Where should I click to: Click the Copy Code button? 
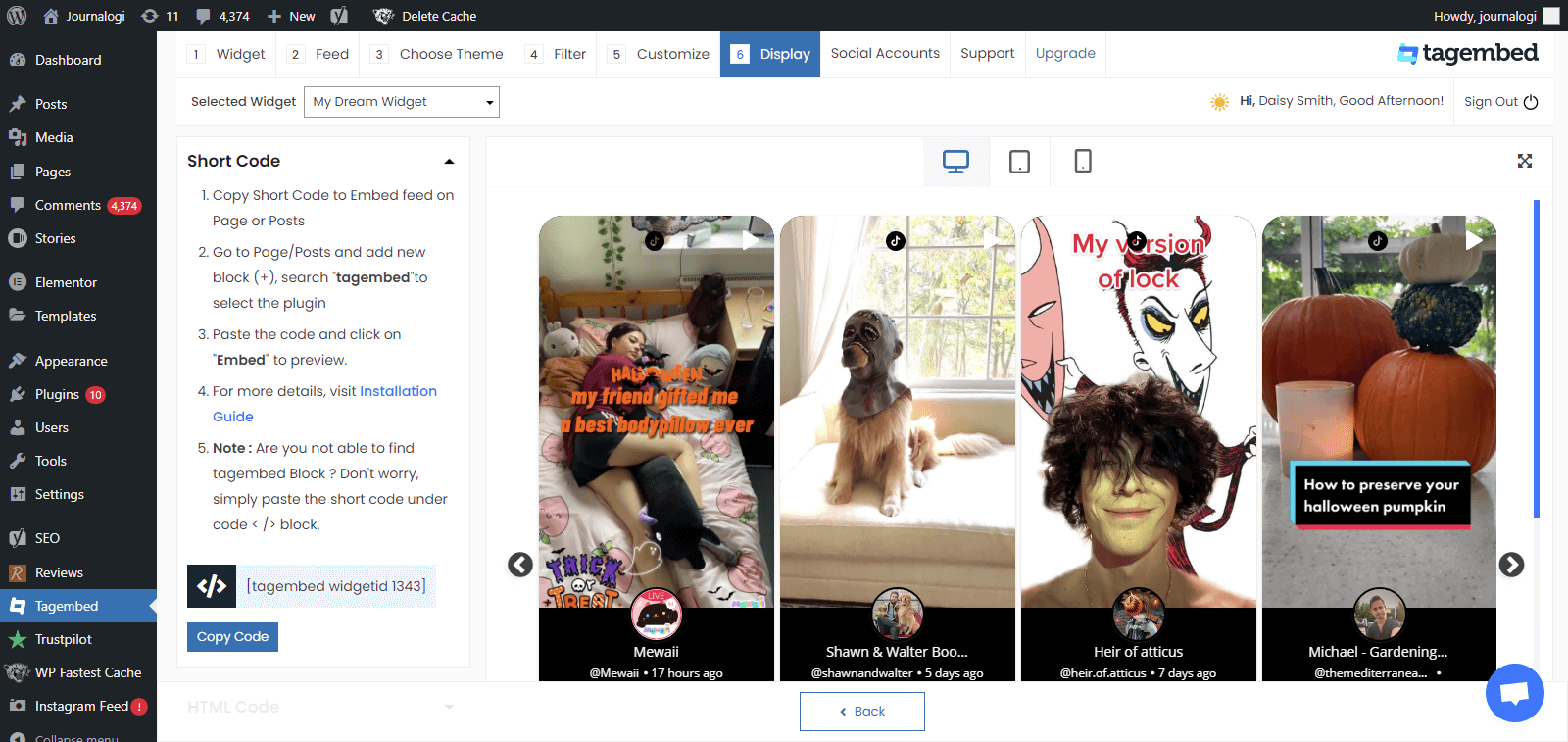pos(232,637)
